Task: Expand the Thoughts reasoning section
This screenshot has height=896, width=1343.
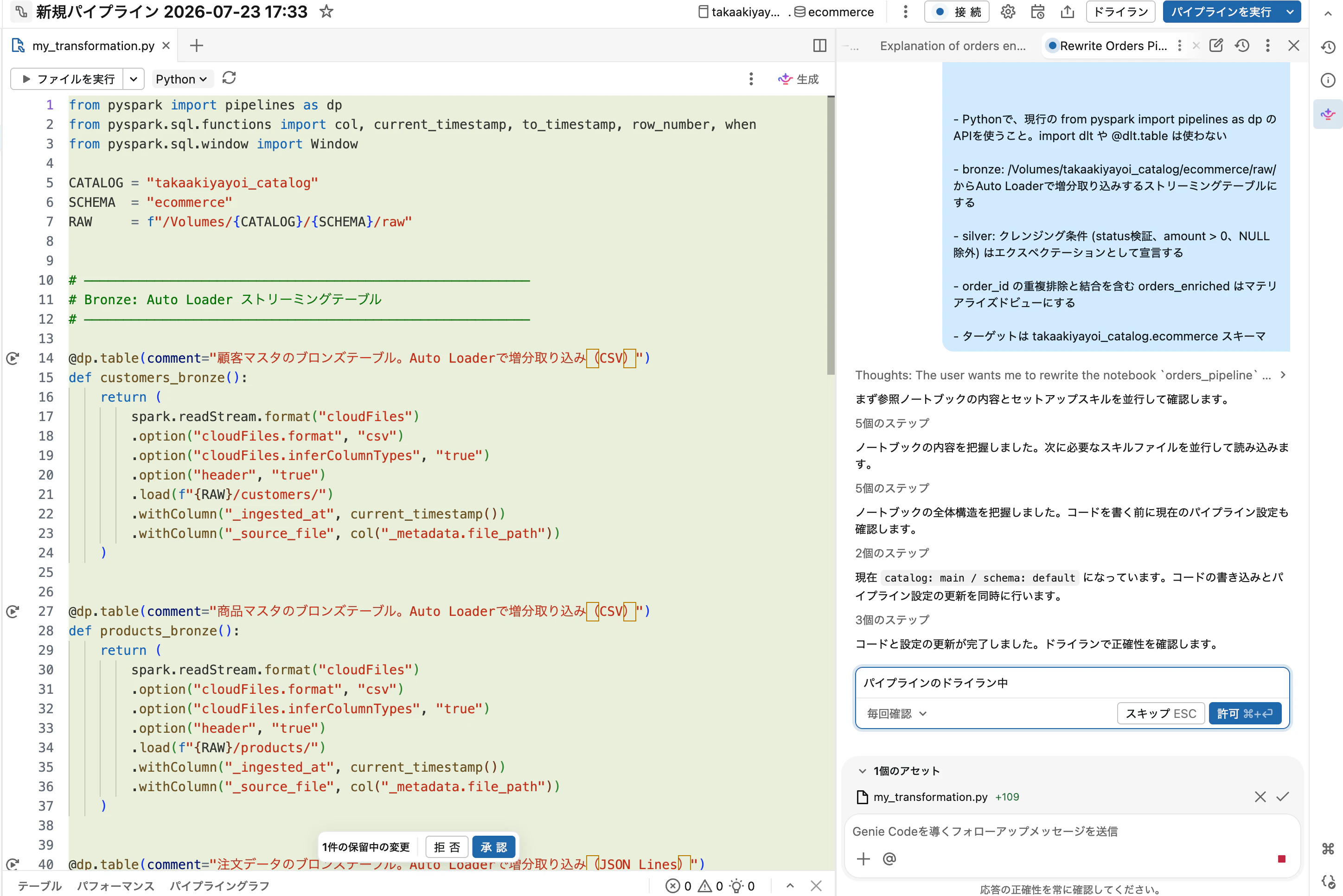Action: tap(1283, 375)
